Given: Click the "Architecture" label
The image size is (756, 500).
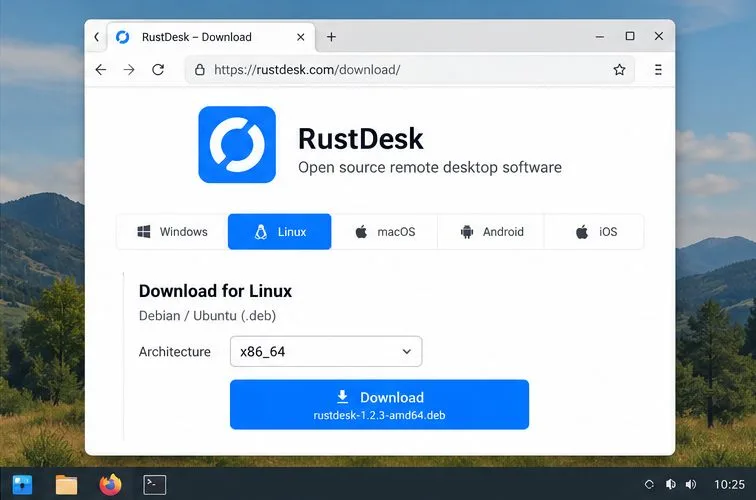Looking at the screenshot, I should coord(175,352).
